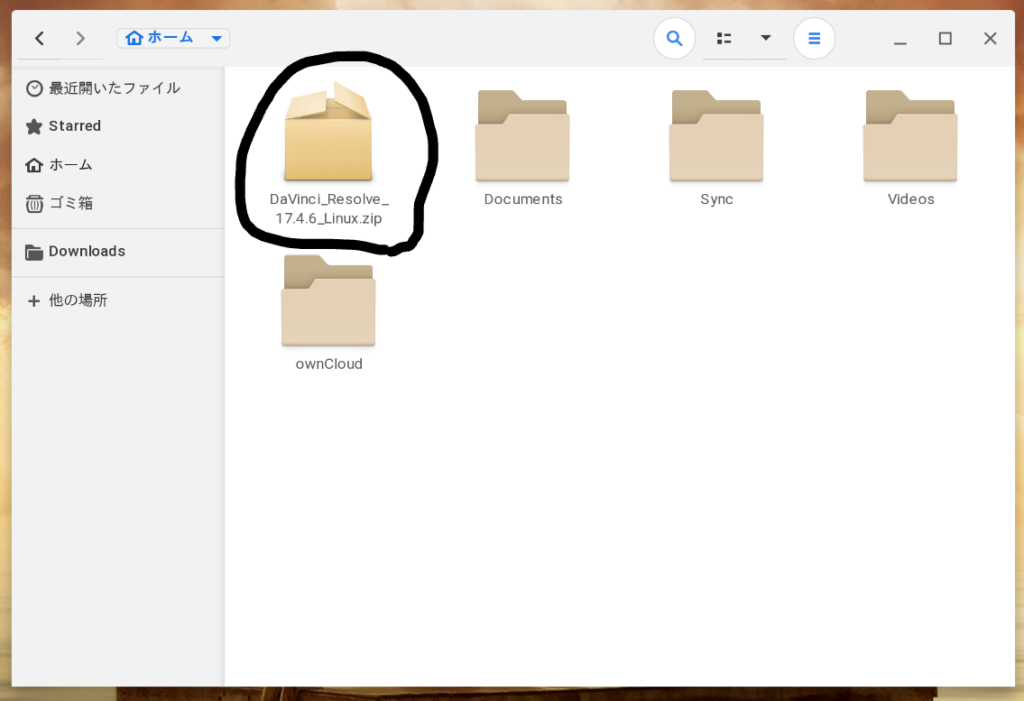Viewport: 1024px width, 701px height.
Task: Open the search magnifier button
Action: 674,39
